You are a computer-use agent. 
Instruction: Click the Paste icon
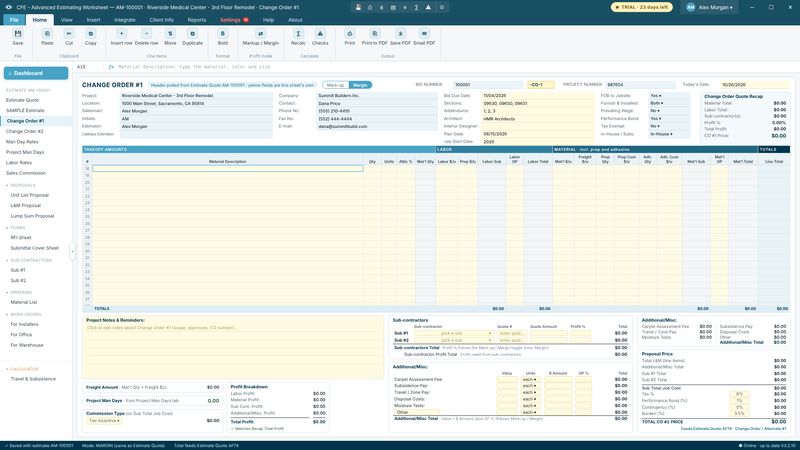(x=47, y=34)
